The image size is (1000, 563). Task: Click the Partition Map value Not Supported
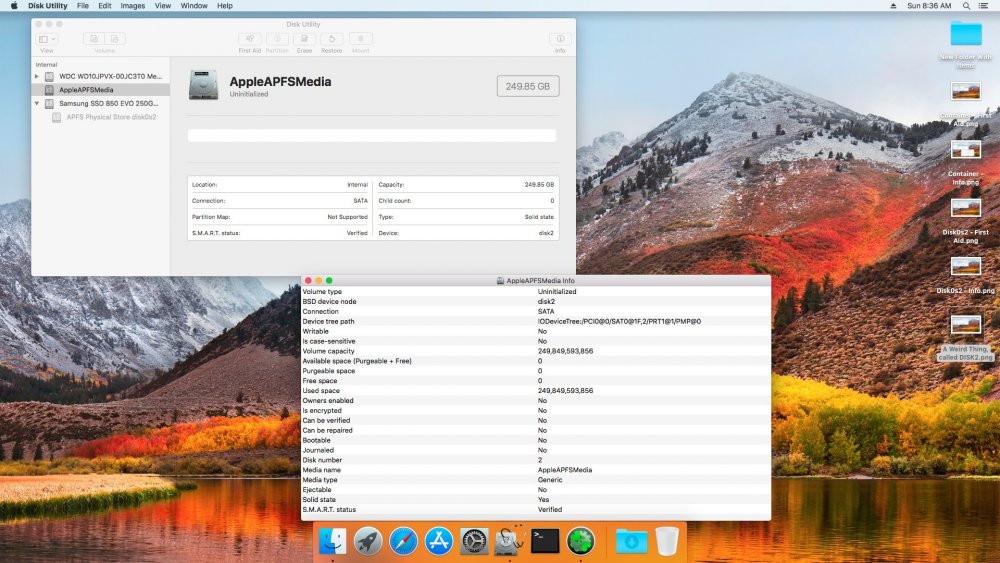[348, 217]
